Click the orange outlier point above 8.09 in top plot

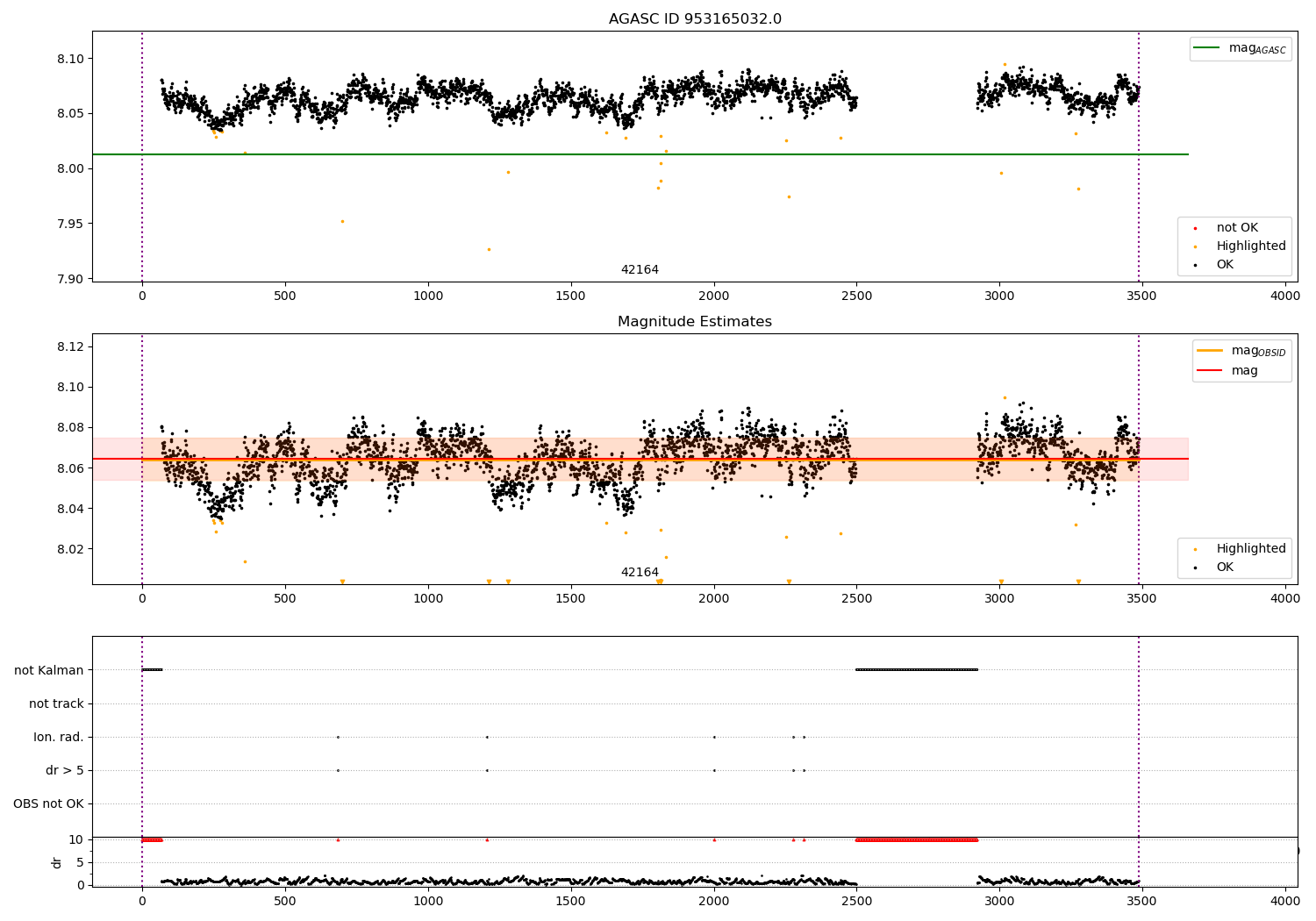coord(1005,64)
